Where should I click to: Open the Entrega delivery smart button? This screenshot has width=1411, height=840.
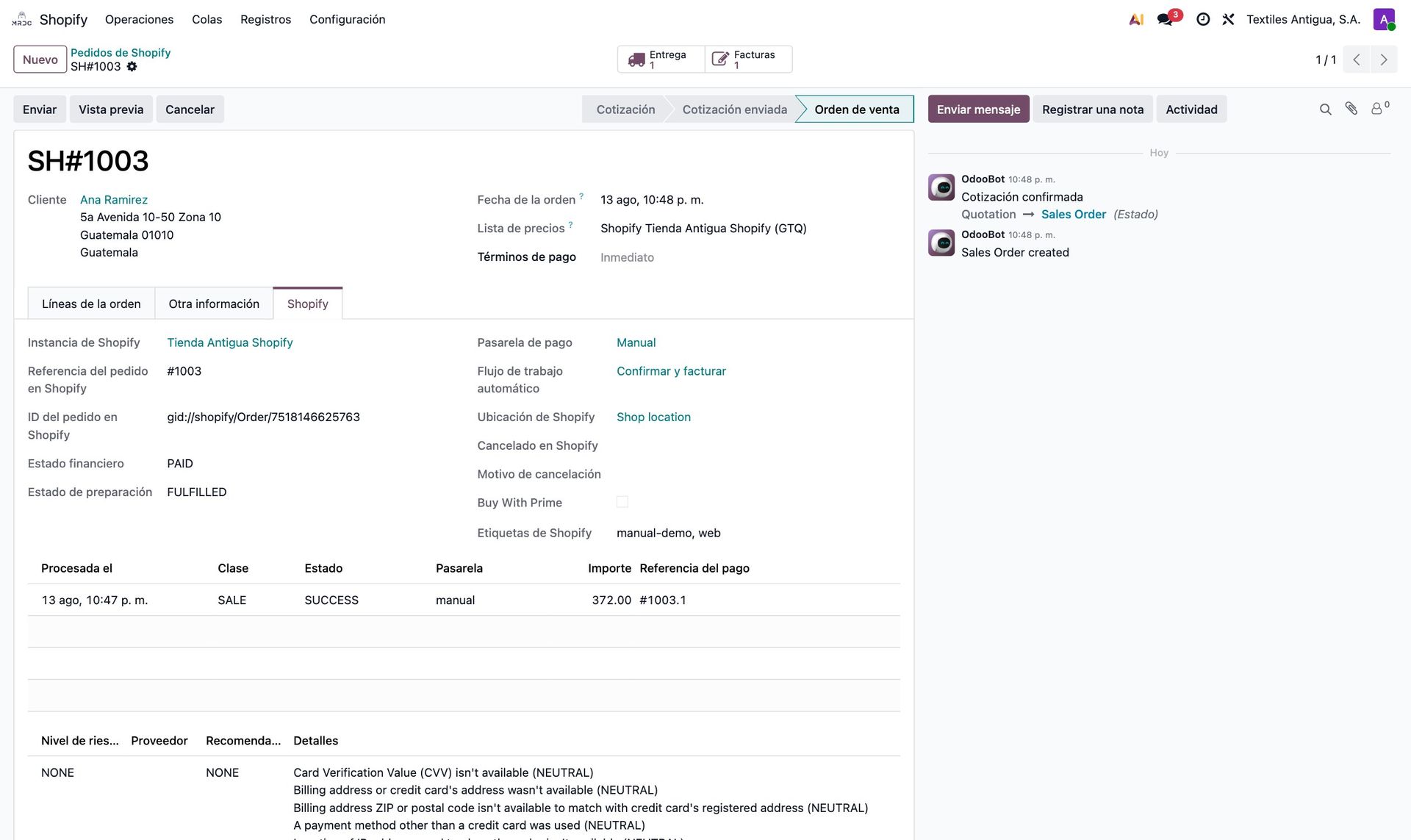(x=661, y=60)
